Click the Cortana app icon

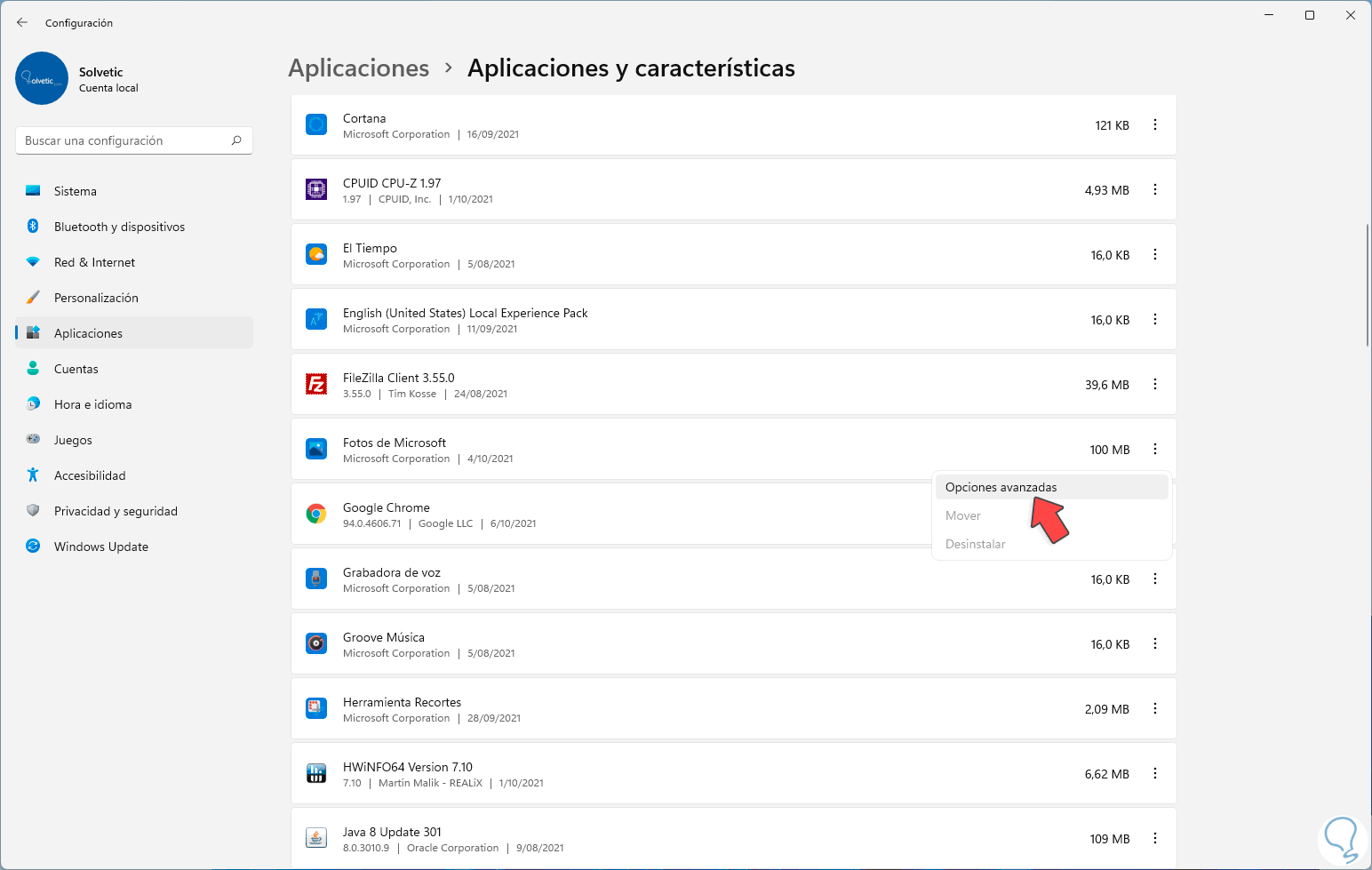coord(316,124)
